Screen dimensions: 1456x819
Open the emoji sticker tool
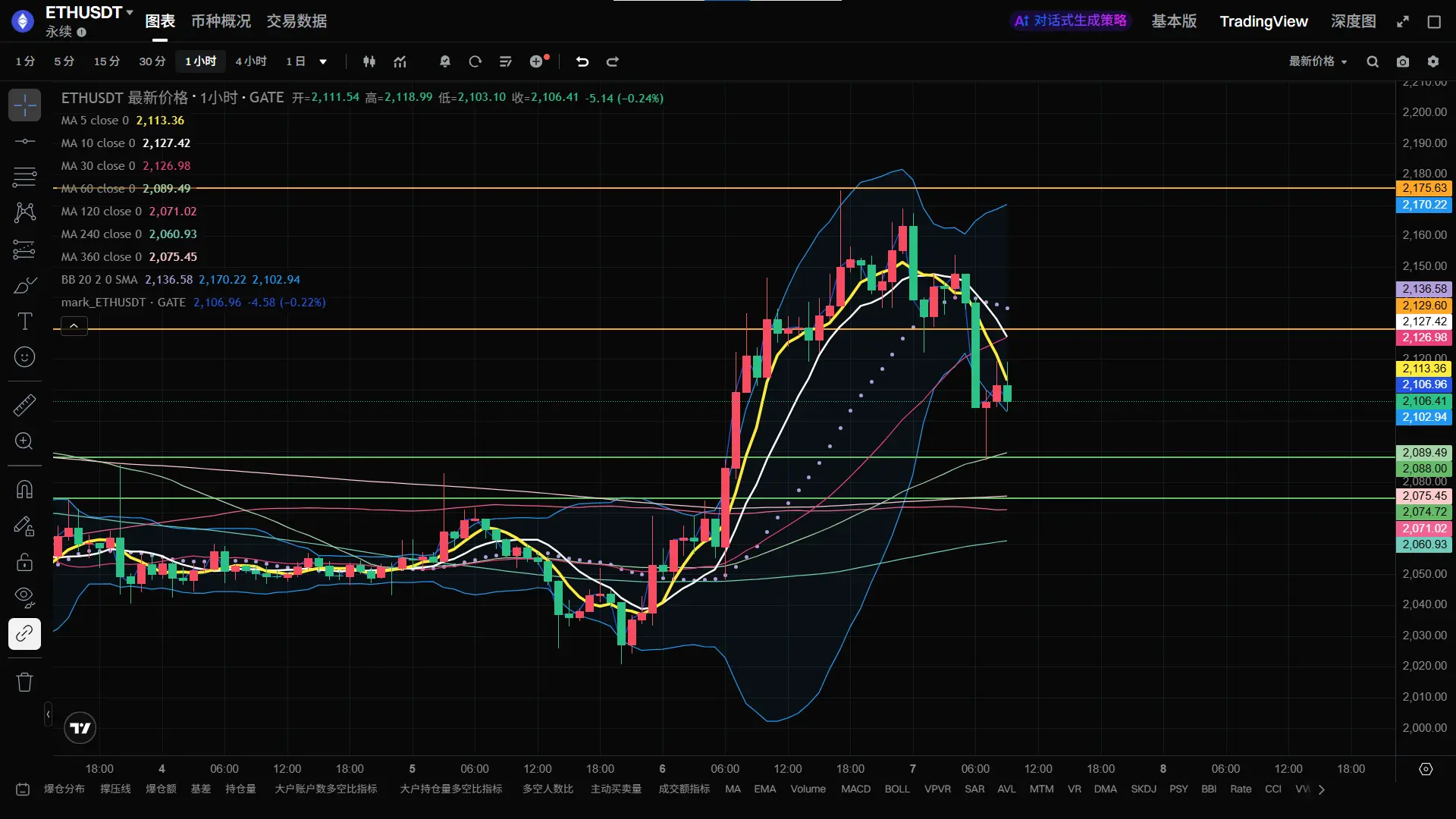coord(24,357)
